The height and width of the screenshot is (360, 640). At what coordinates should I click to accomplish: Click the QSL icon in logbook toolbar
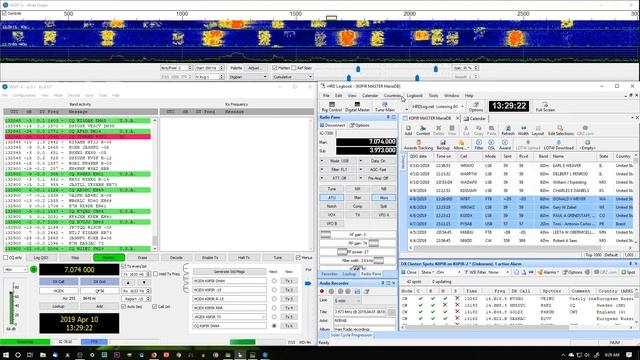click(491, 145)
